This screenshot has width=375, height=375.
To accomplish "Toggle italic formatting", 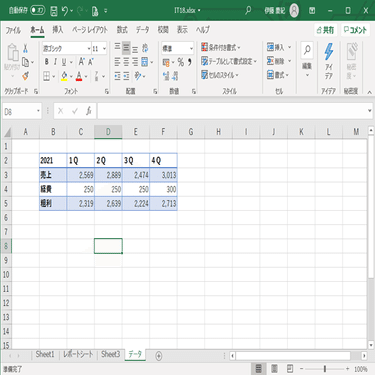I will [55, 62].
